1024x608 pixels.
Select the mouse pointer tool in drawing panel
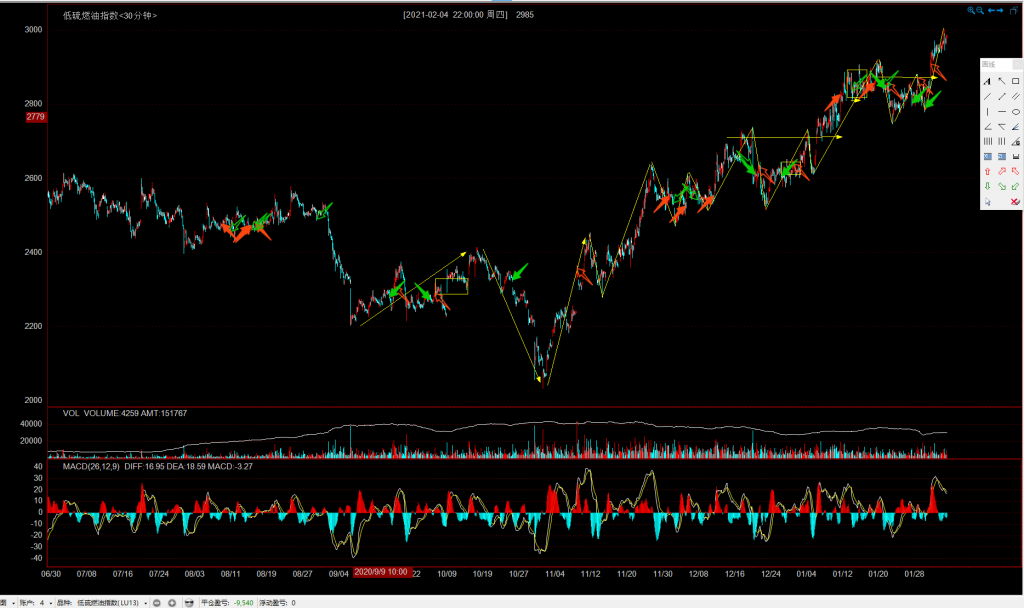(x=987, y=202)
